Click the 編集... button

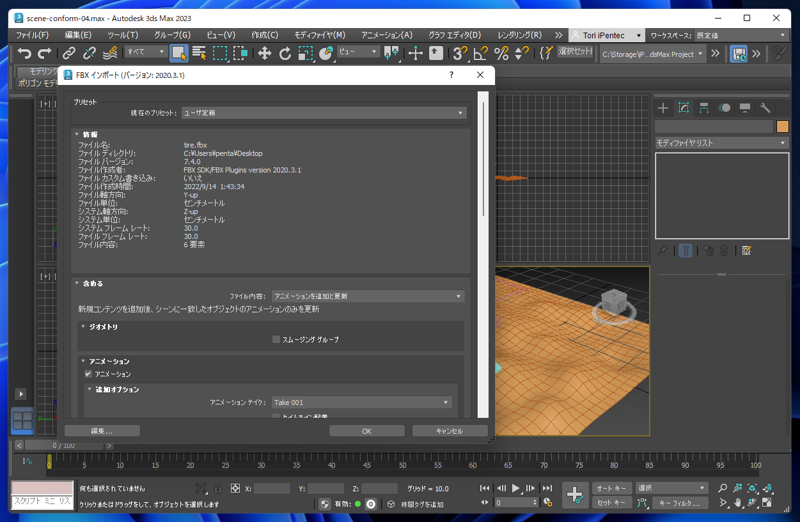point(102,431)
